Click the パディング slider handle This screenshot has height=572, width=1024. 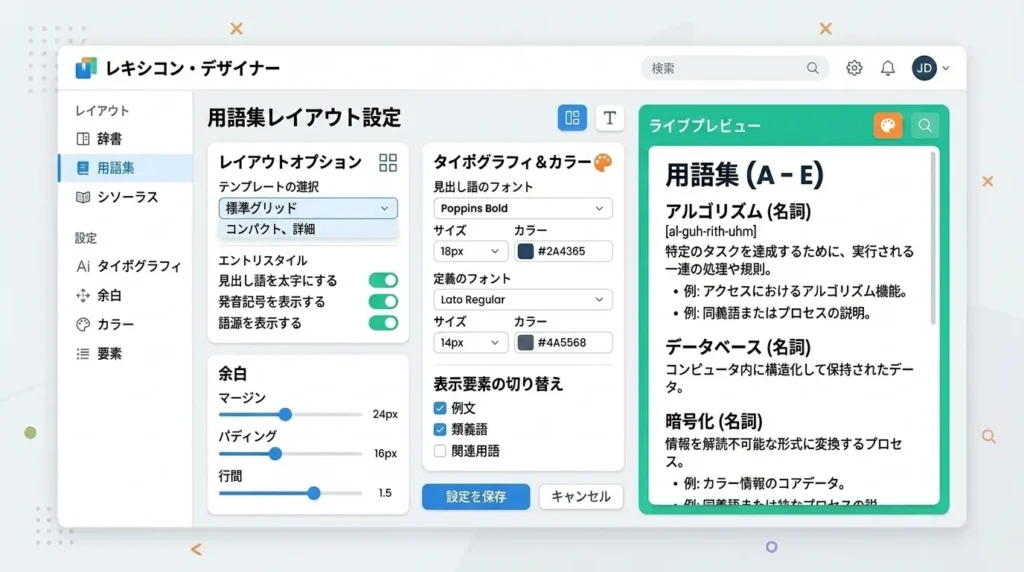(276, 454)
